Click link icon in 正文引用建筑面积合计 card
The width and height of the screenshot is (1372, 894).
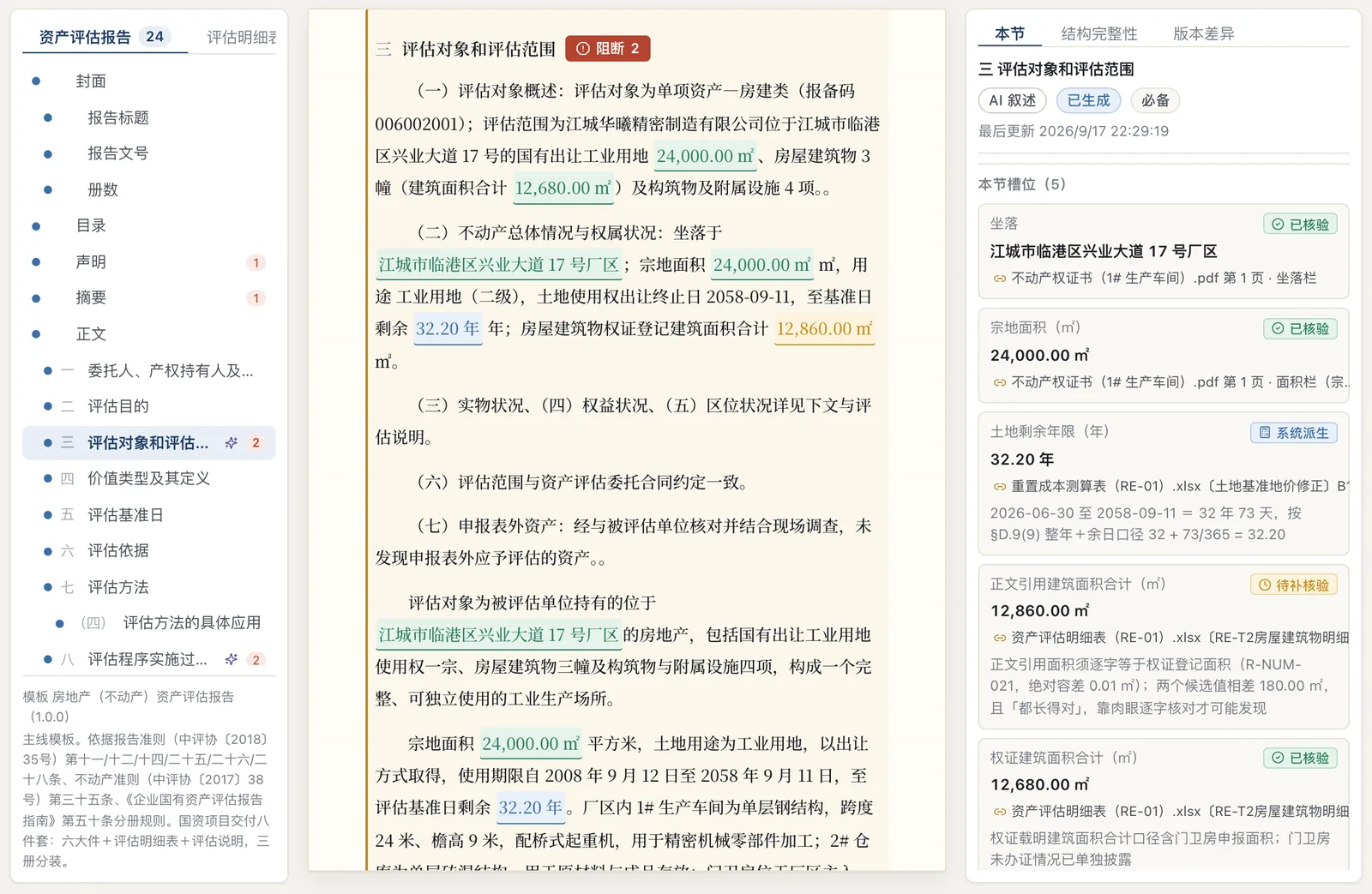coord(1000,638)
